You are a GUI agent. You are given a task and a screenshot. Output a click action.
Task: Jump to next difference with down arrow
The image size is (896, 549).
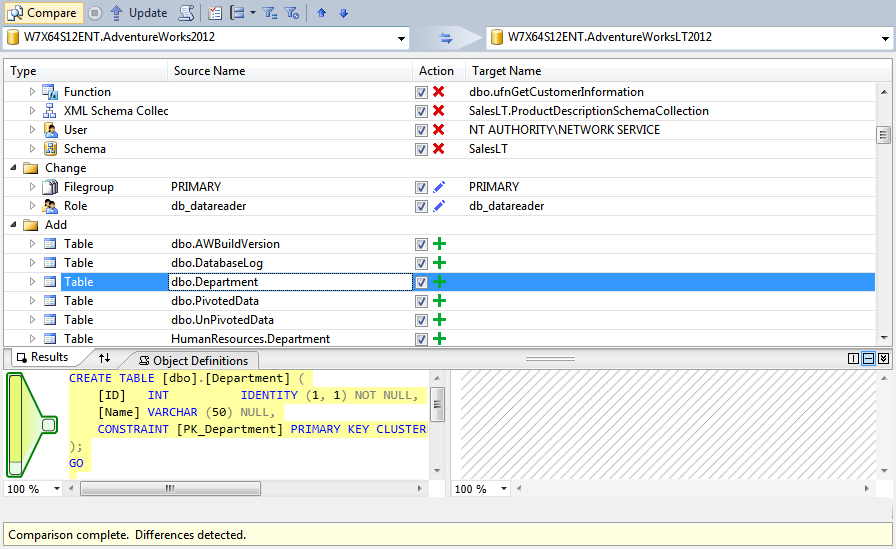pos(343,13)
